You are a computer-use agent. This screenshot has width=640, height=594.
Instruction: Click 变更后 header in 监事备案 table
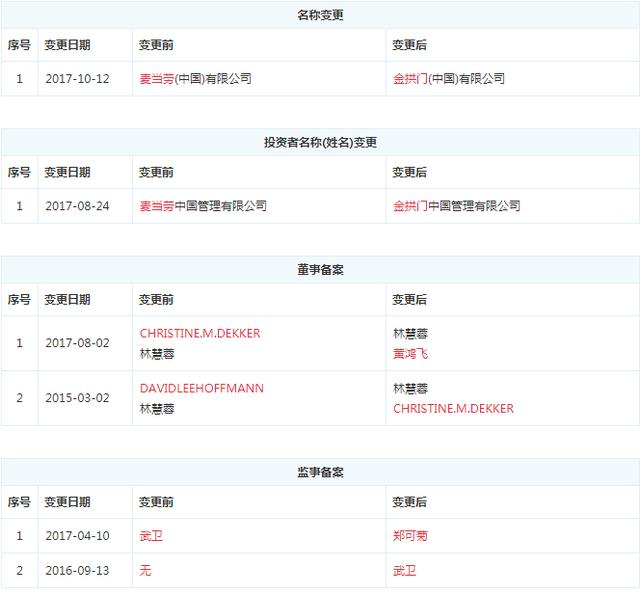click(409, 502)
